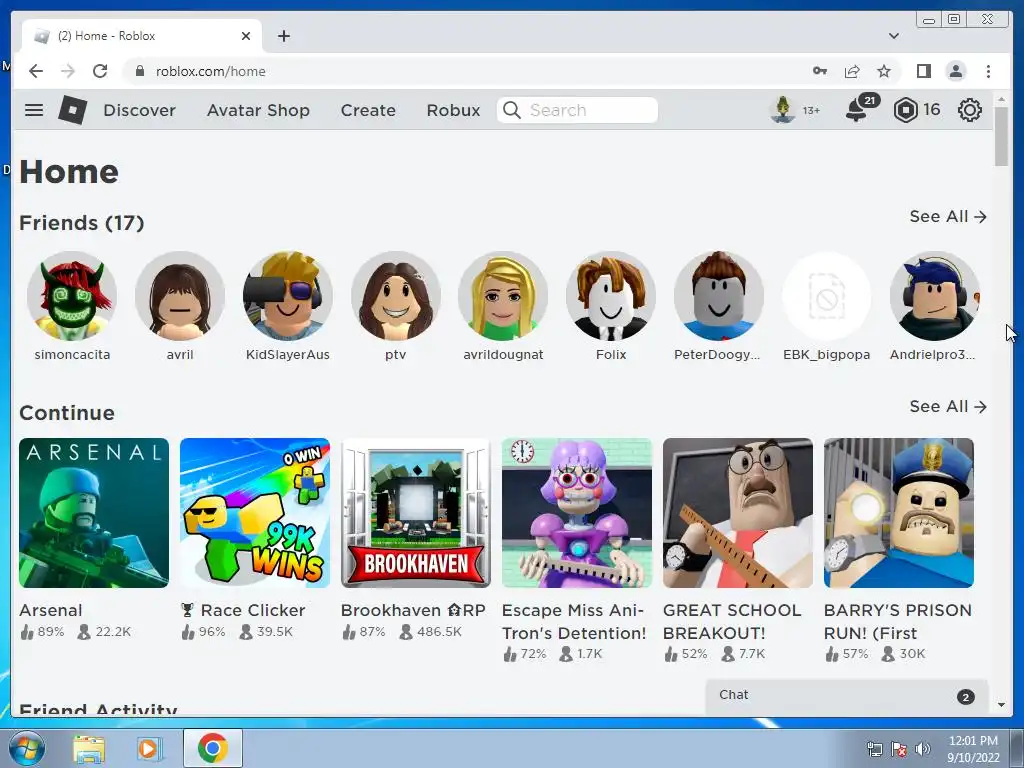1024x768 pixels.
Task: Click See All for Friends
Action: [948, 216]
